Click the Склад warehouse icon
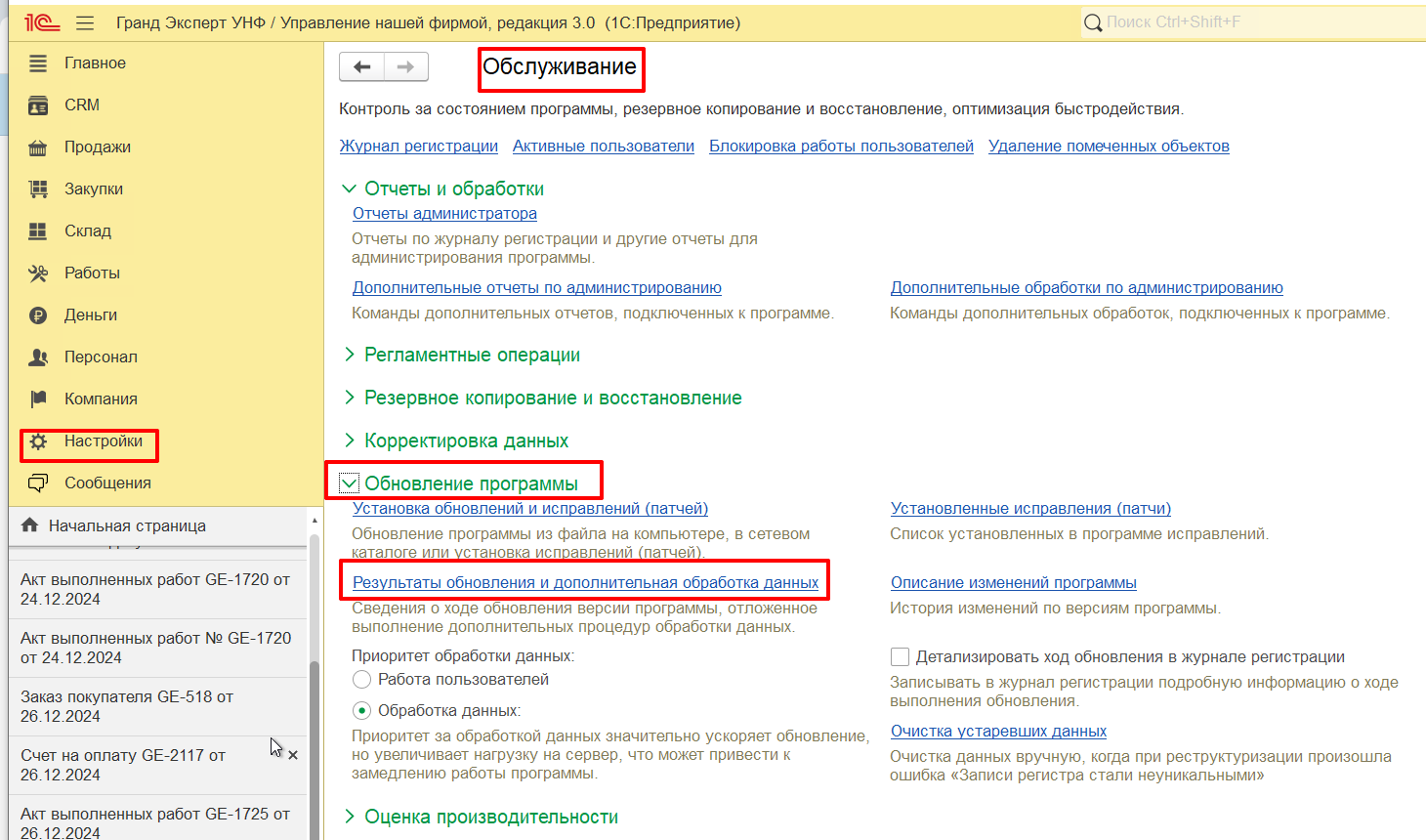The width and height of the screenshot is (1426, 840). click(x=38, y=231)
